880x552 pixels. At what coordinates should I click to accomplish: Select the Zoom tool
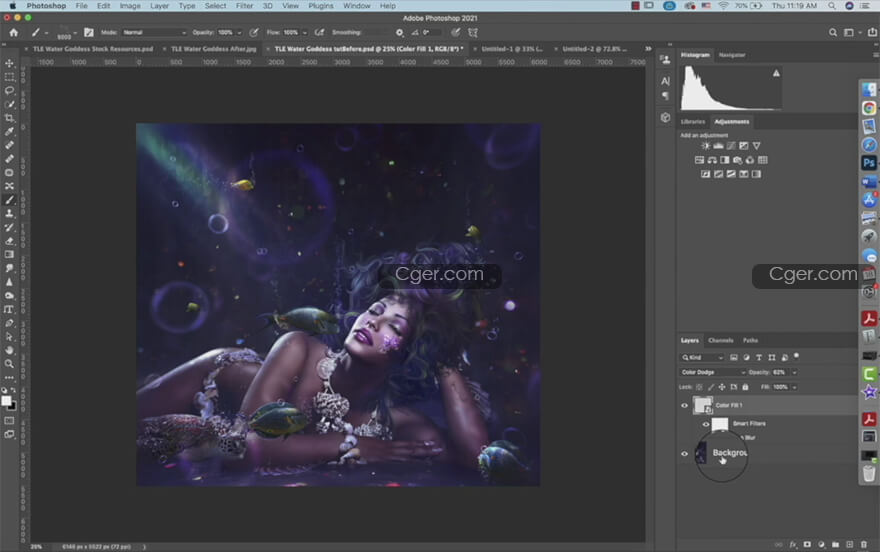(10, 364)
